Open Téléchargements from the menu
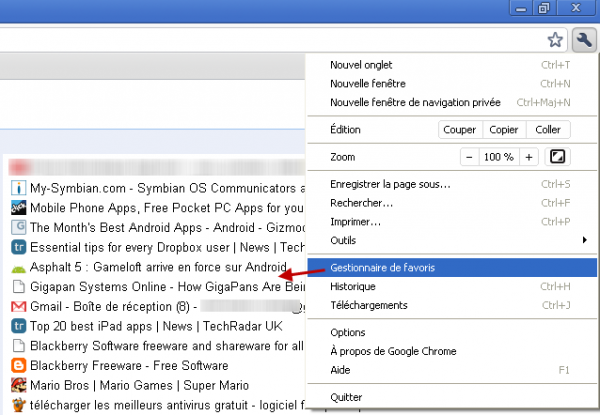Viewport: 600px width, 415px height. [368, 305]
